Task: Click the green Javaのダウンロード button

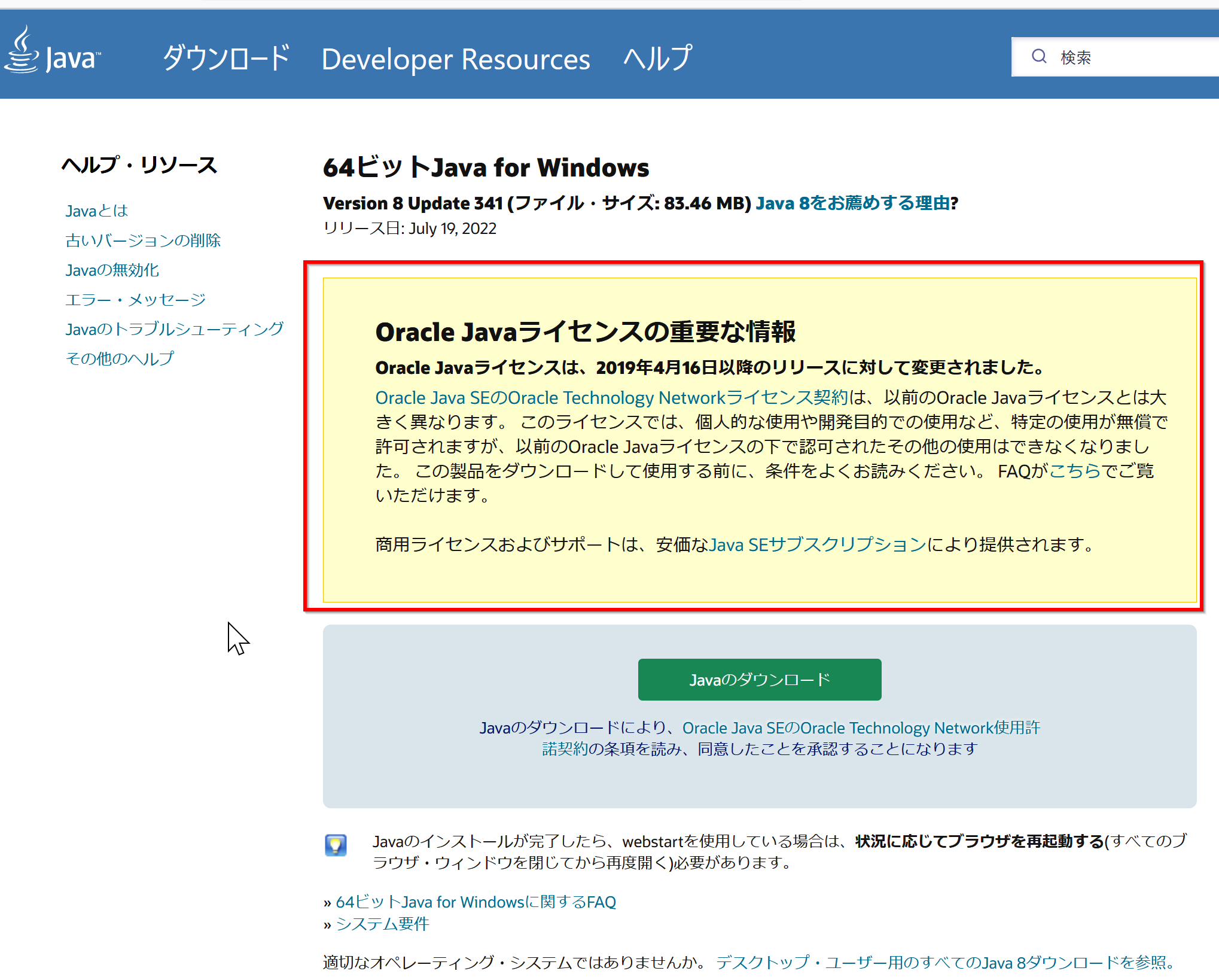Action: click(x=760, y=680)
